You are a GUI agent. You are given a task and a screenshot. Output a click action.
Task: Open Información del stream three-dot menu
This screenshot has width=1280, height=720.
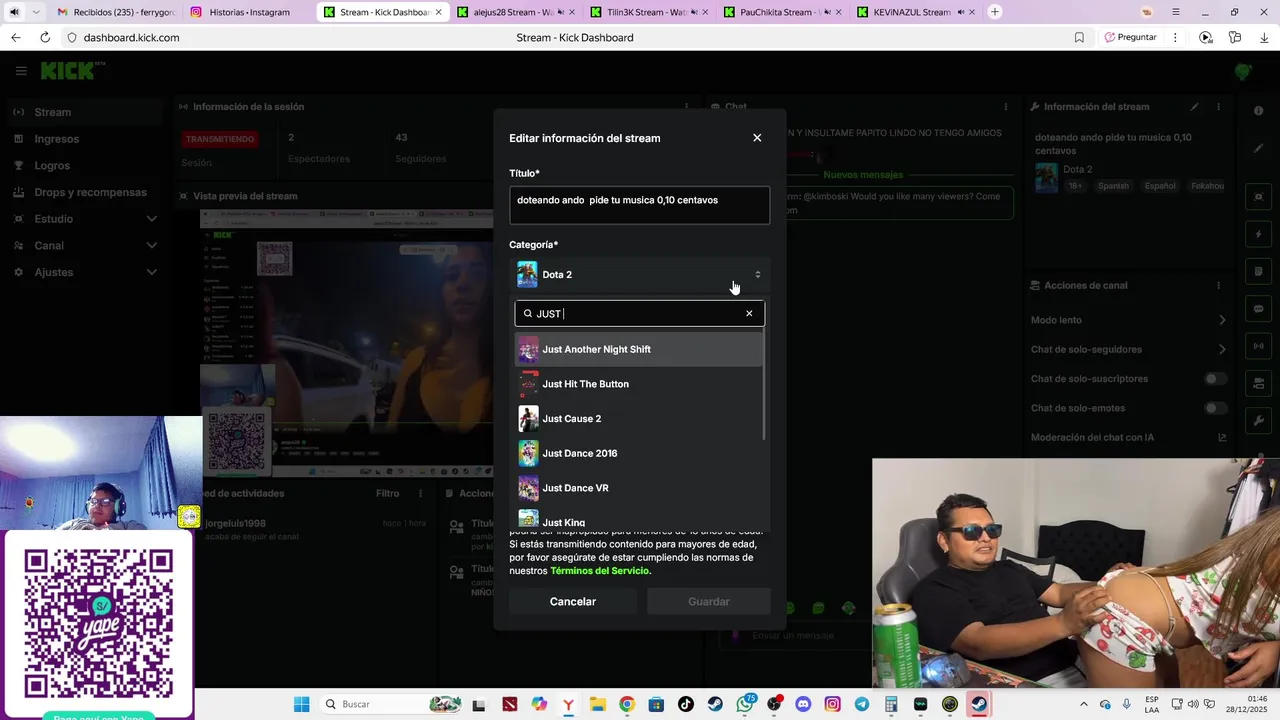click(x=1218, y=107)
